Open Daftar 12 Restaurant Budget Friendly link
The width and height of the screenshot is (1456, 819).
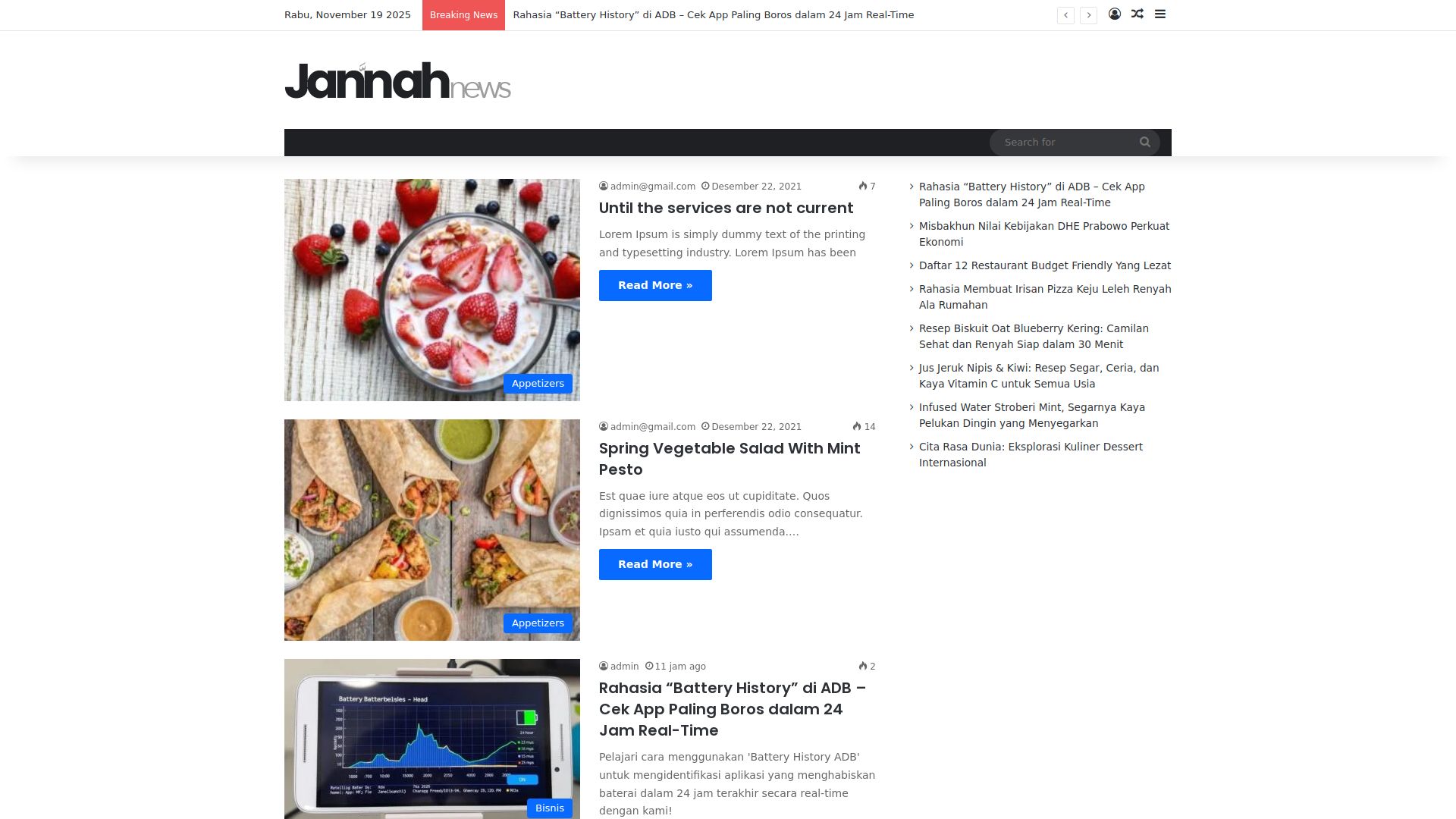(1045, 265)
